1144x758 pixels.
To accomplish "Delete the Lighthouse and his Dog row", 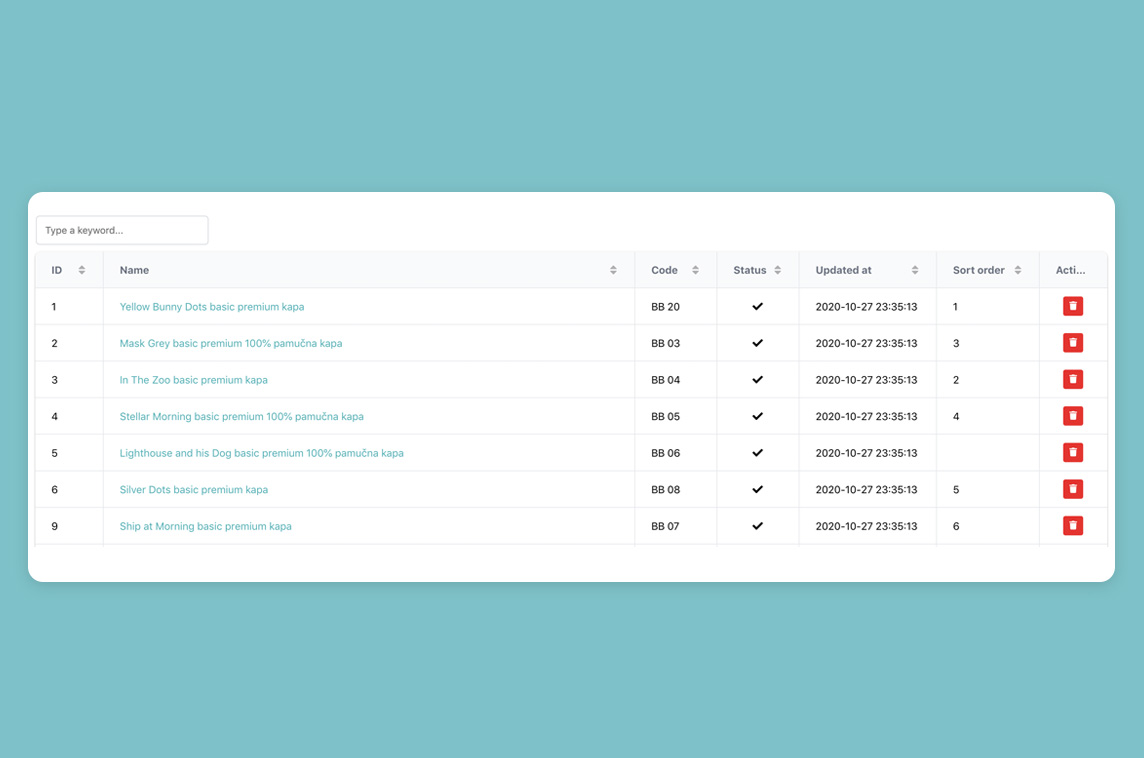I will pyautogui.click(x=1072, y=452).
